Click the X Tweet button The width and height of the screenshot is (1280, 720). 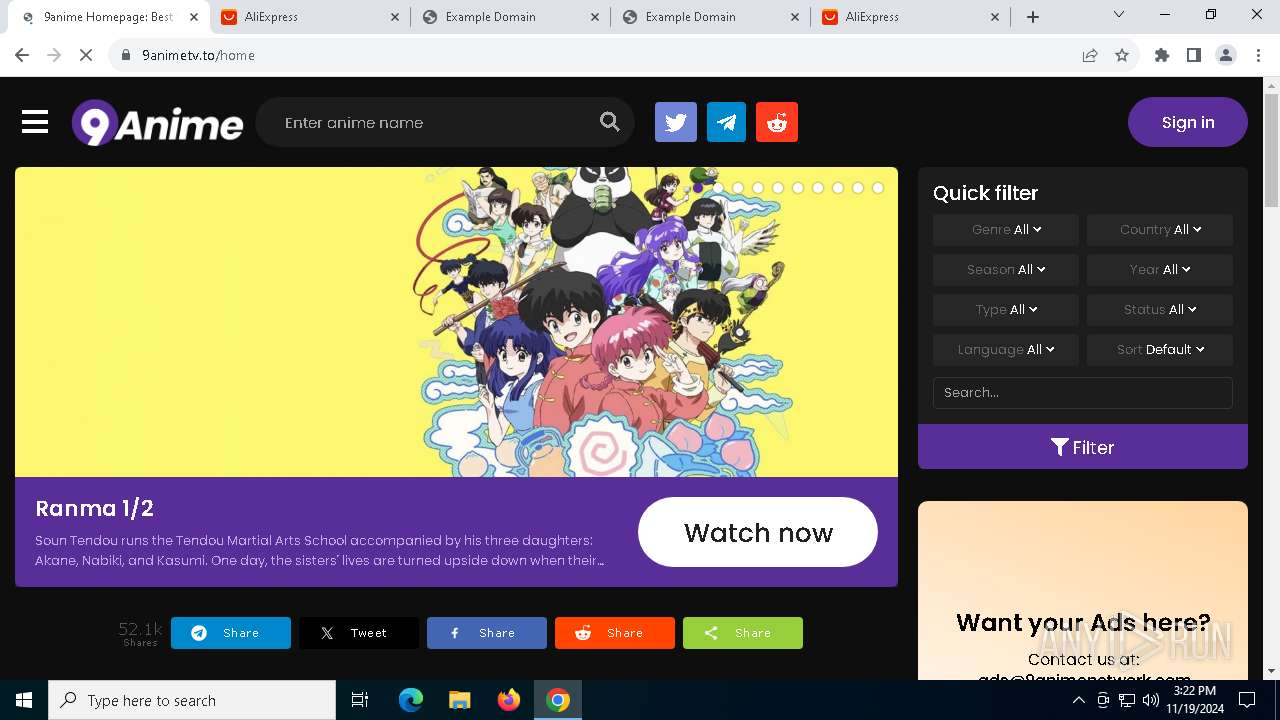(x=359, y=633)
